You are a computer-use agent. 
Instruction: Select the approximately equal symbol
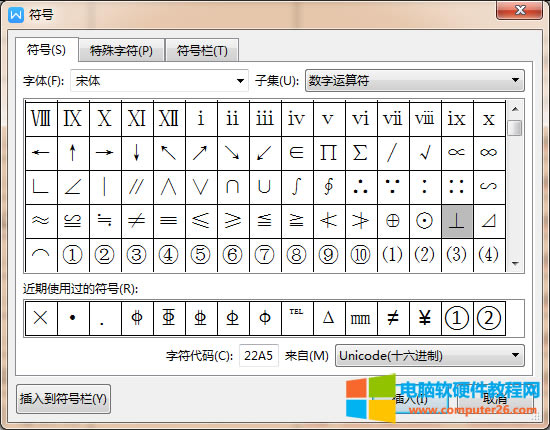coord(41,221)
